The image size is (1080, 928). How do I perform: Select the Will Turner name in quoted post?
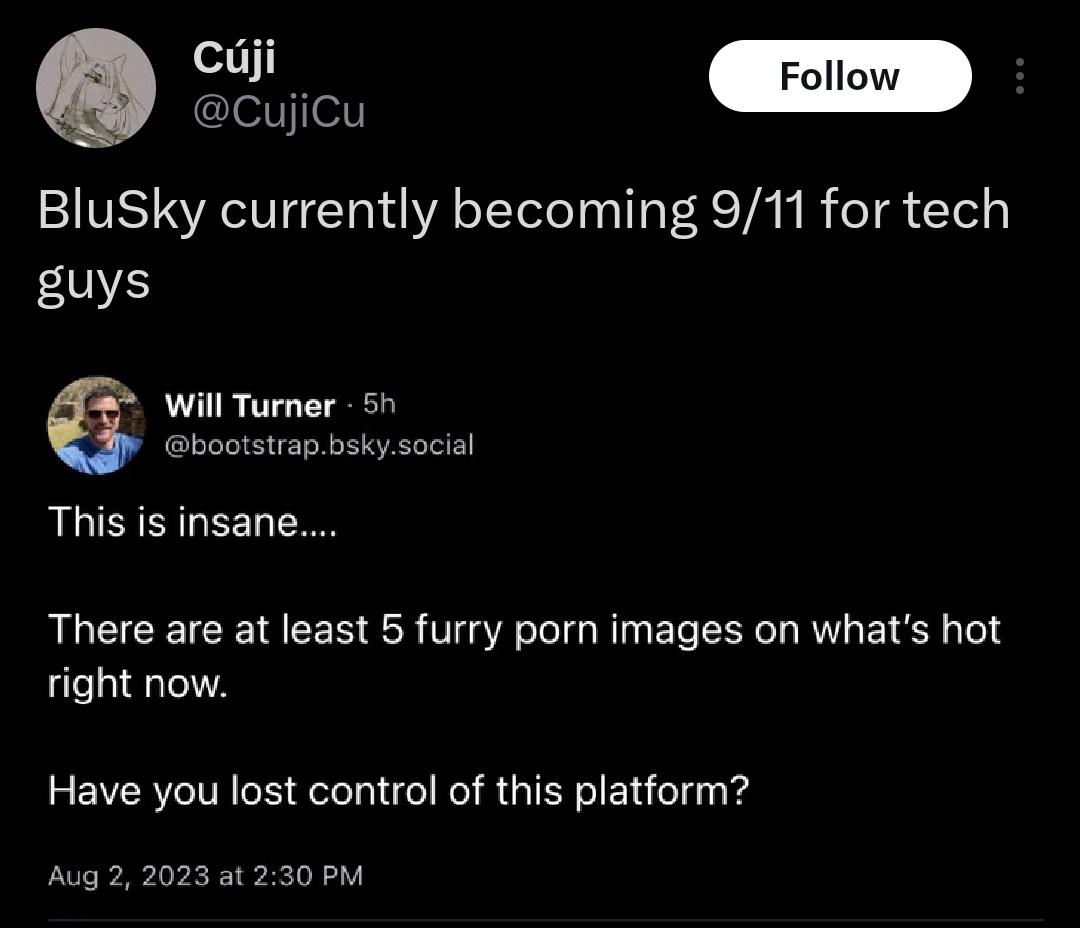(250, 406)
